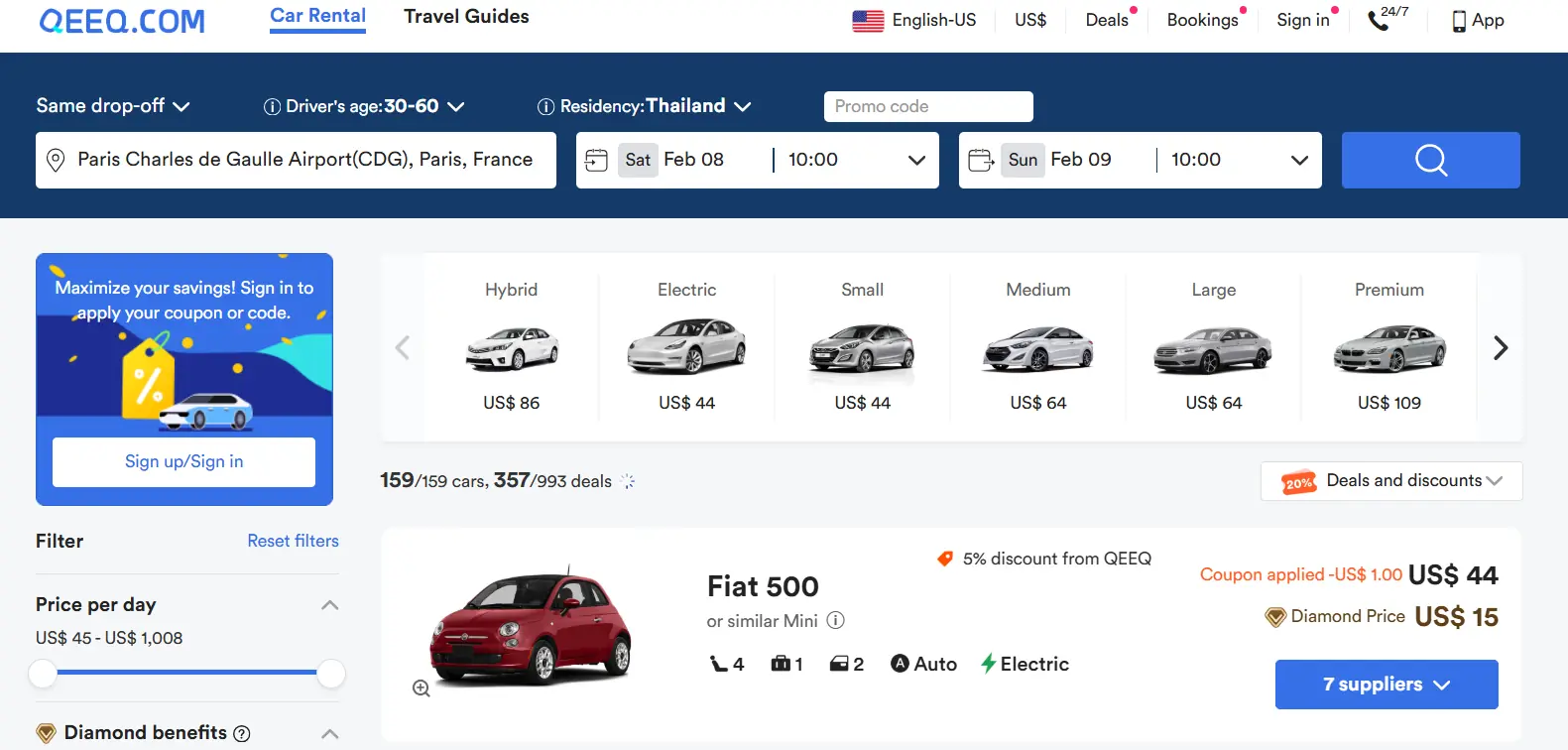Click the Fiat 500 title
The width and height of the screenshot is (1568, 750).
pos(763,587)
